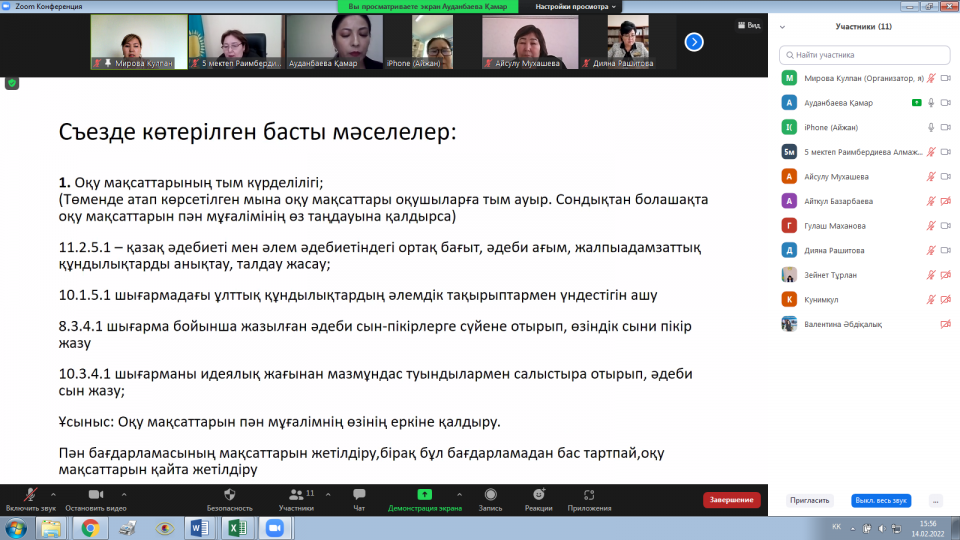Open the Настройки просмотра view options dropdown
The width and height of the screenshot is (960, 540).
pyautogui.click(x=576, y=6)
